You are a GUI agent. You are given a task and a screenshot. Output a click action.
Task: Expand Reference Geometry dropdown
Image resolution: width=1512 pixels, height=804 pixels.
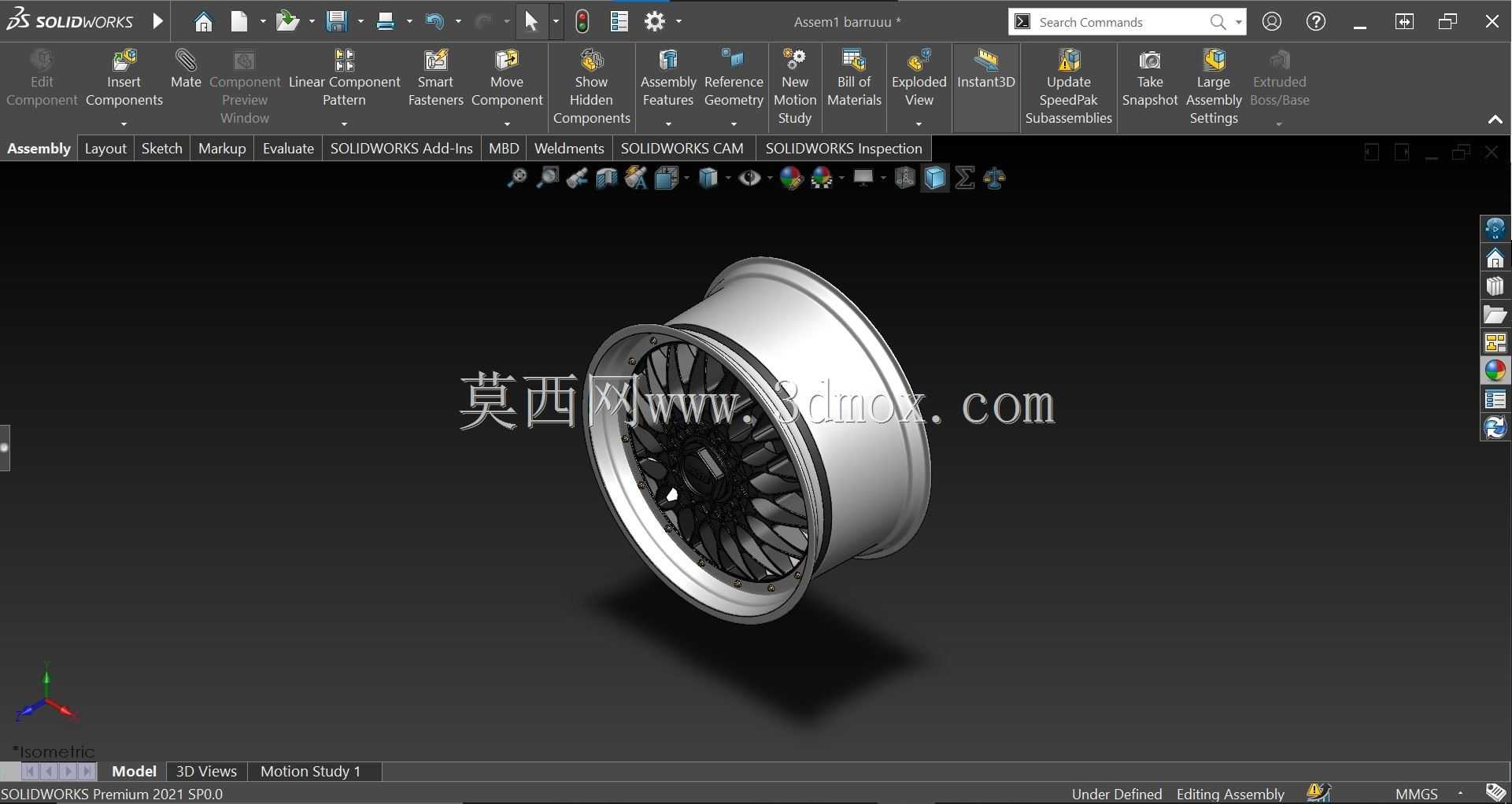(734, 124)
